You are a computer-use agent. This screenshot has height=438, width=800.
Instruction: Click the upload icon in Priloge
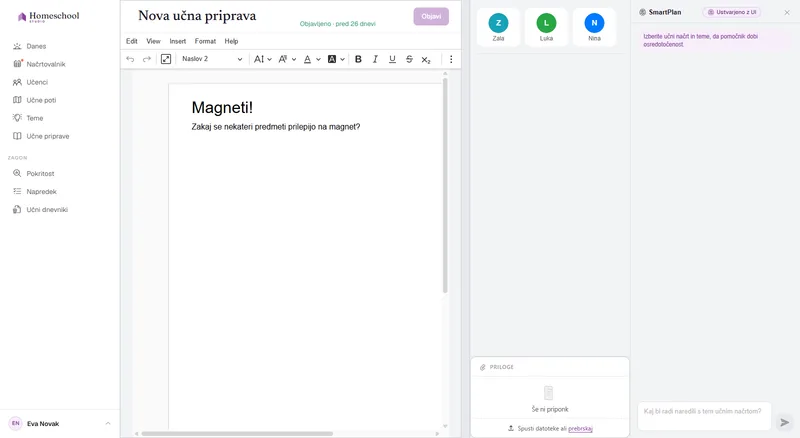511,428
